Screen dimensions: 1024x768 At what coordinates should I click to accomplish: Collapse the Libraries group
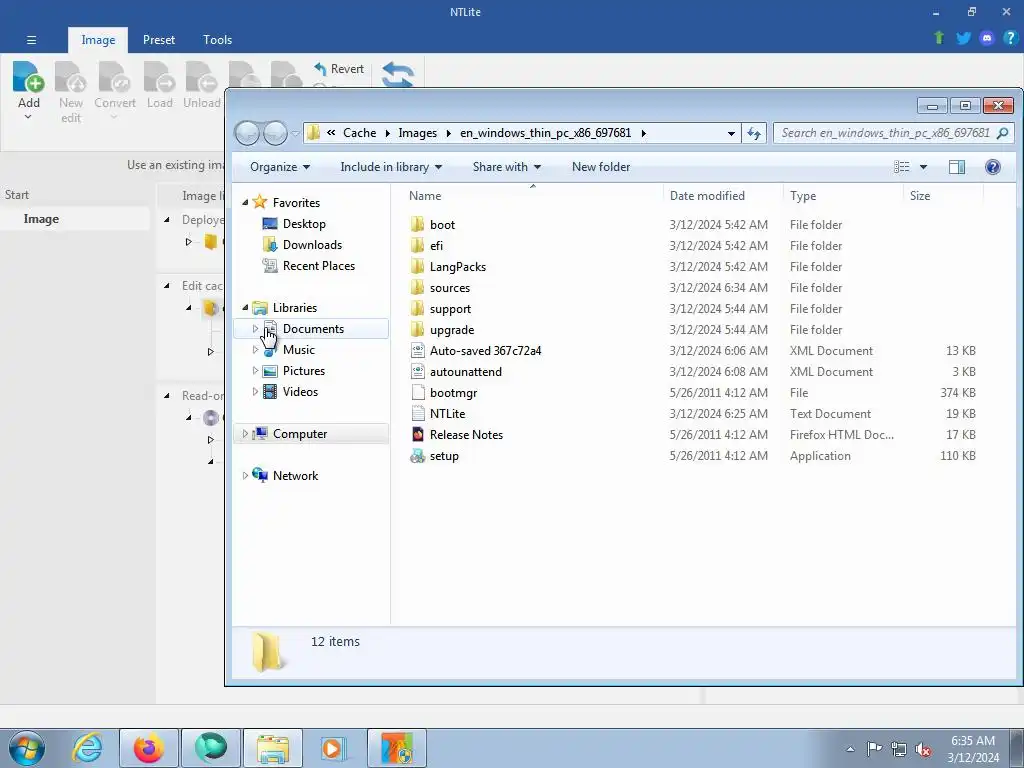pos(246,308)
